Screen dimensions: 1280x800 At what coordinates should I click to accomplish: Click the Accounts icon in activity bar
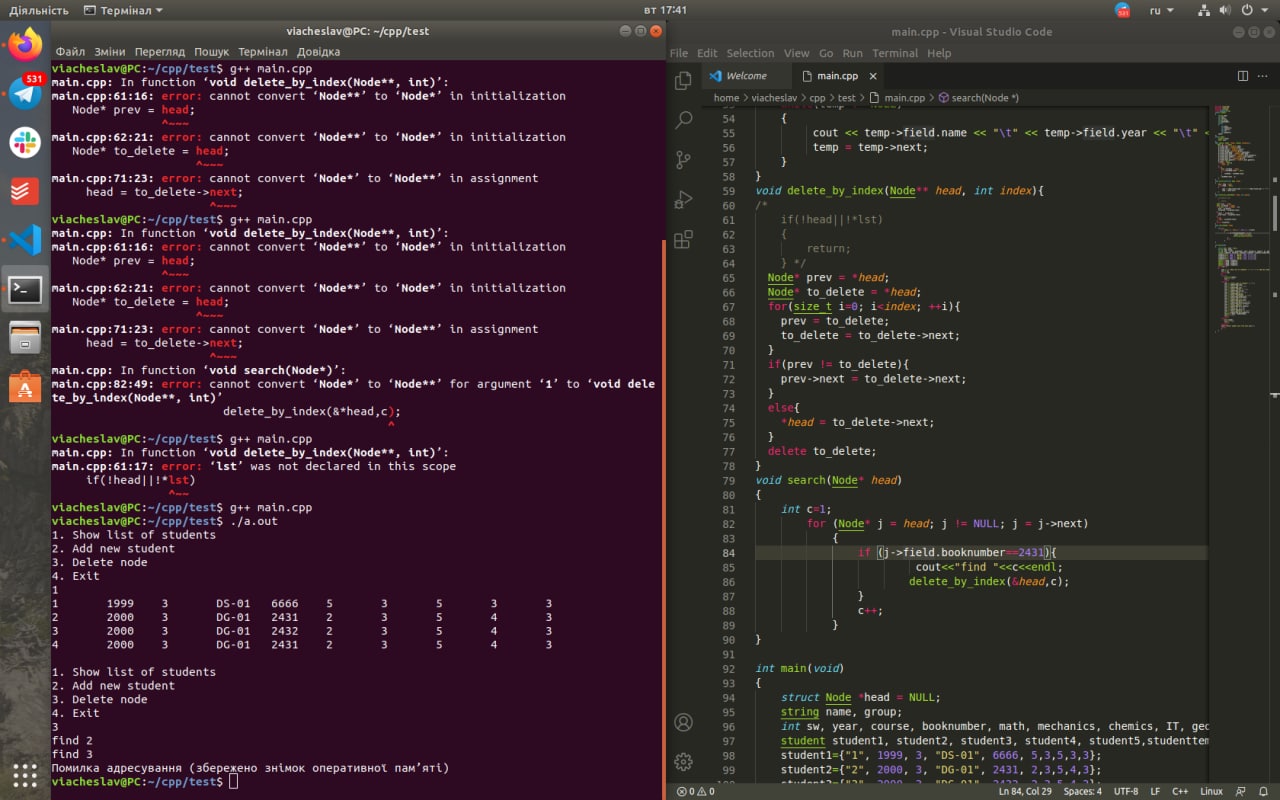(x=684, y=722)
